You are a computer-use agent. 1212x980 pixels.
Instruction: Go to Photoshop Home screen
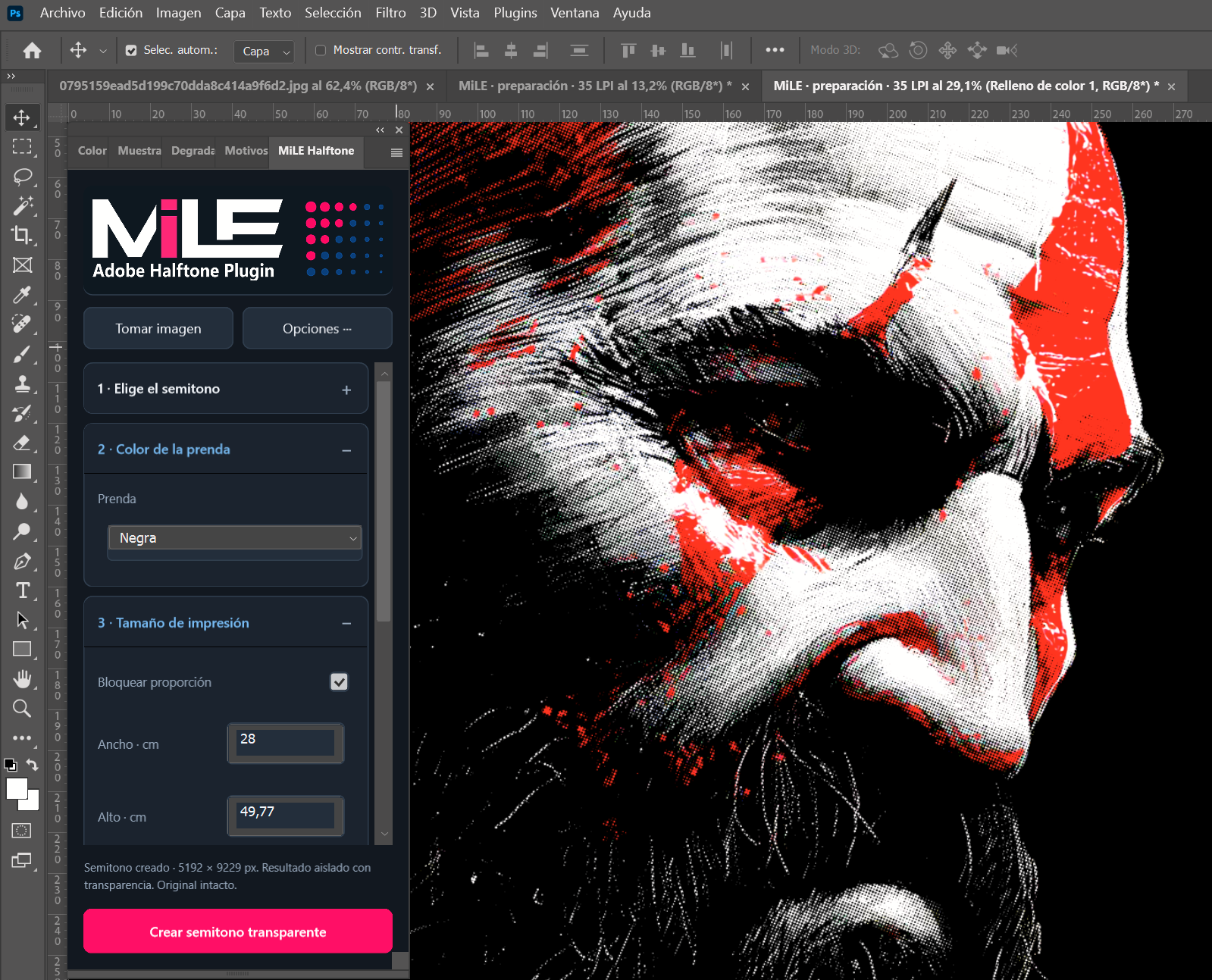point(32,50)
